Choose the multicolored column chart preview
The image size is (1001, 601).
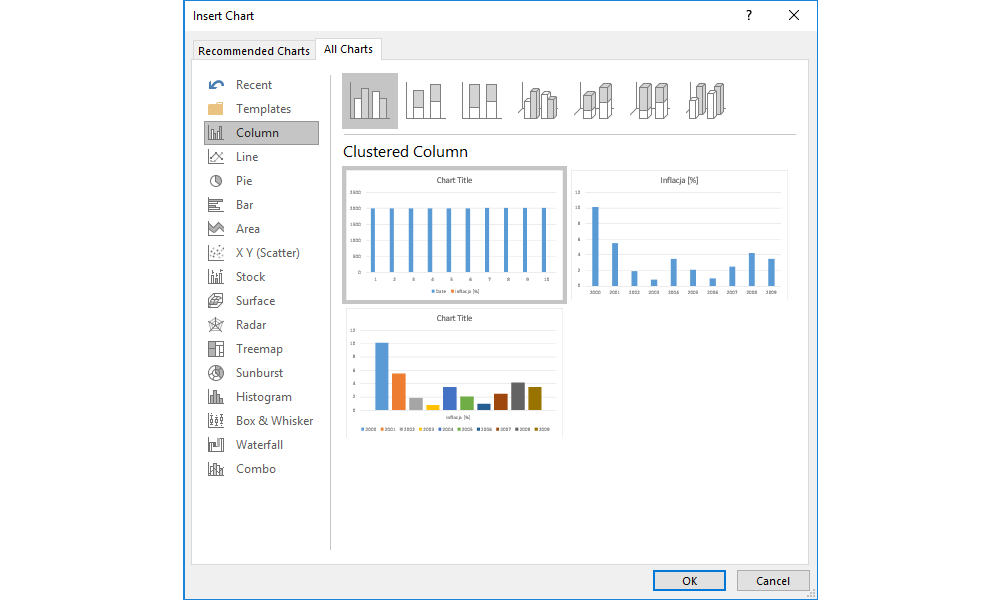(454, 373)
